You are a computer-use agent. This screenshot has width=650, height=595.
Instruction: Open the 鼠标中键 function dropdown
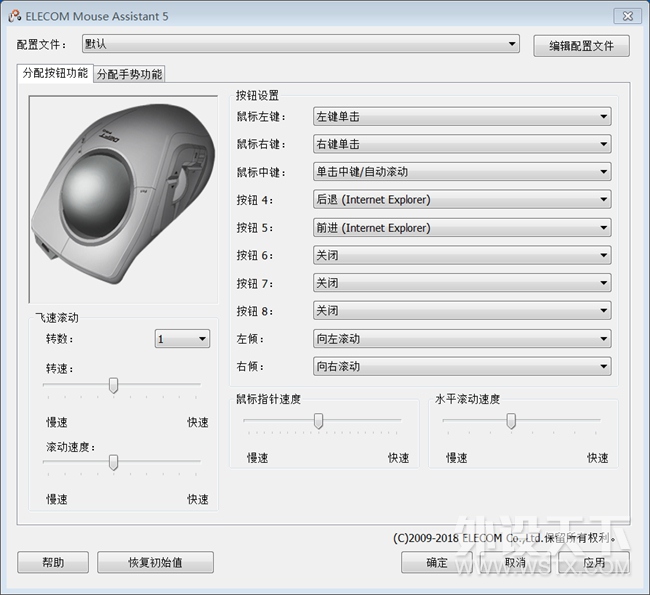point(462,172)
